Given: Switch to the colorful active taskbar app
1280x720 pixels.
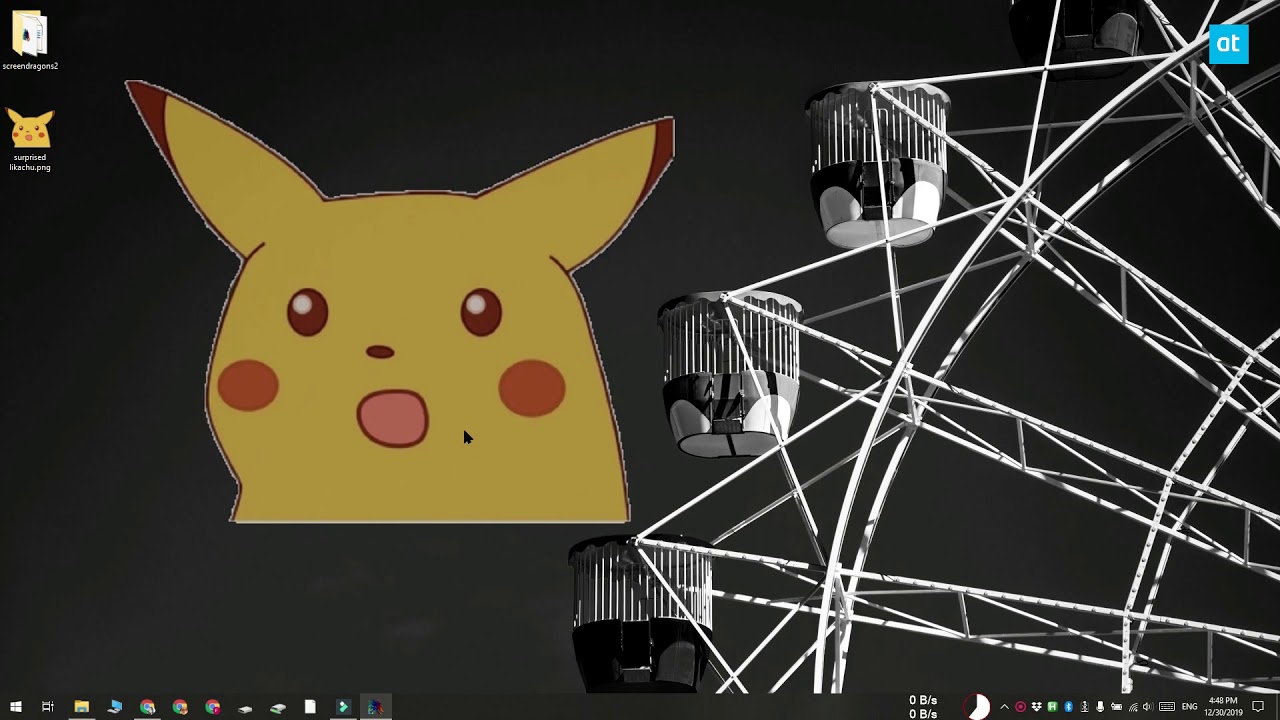Looking at the screenshot, I should point(375,707).
